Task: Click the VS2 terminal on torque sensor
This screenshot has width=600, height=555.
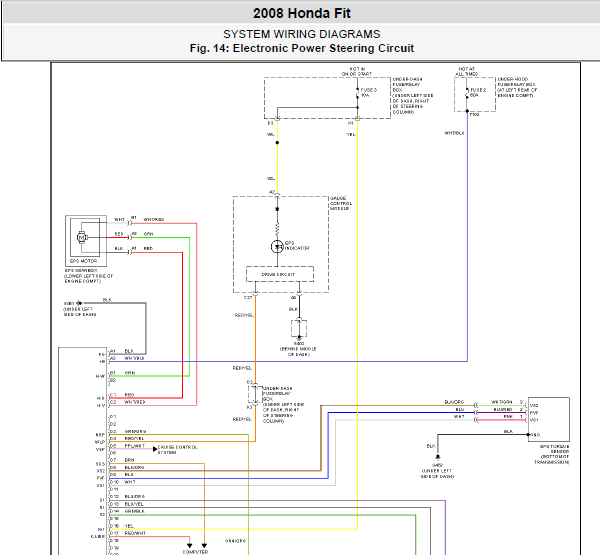Action: (x=534, y=405)
